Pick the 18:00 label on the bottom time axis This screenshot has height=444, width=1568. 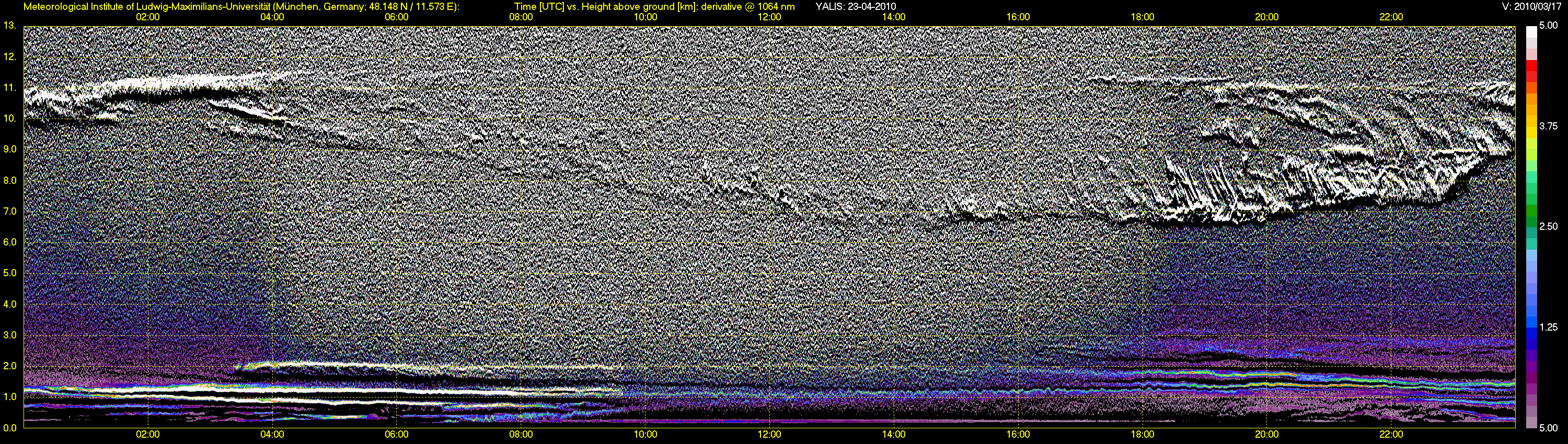[1143, 434]
